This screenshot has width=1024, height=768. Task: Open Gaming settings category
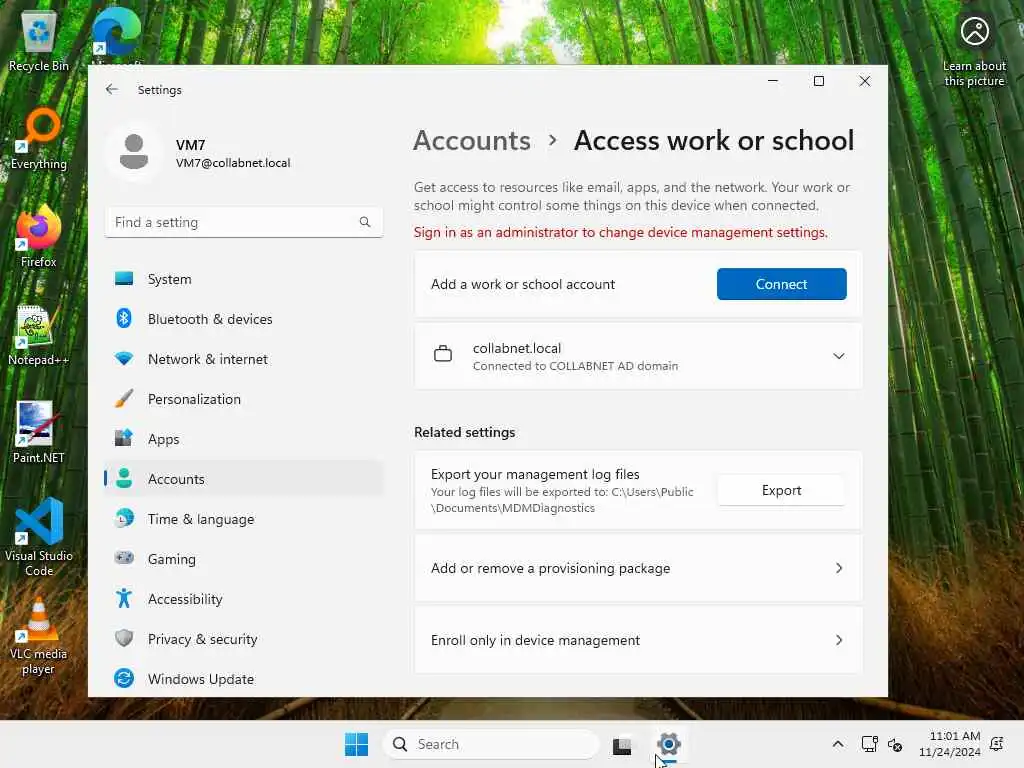pyautogui.click(x=244, y=558)
